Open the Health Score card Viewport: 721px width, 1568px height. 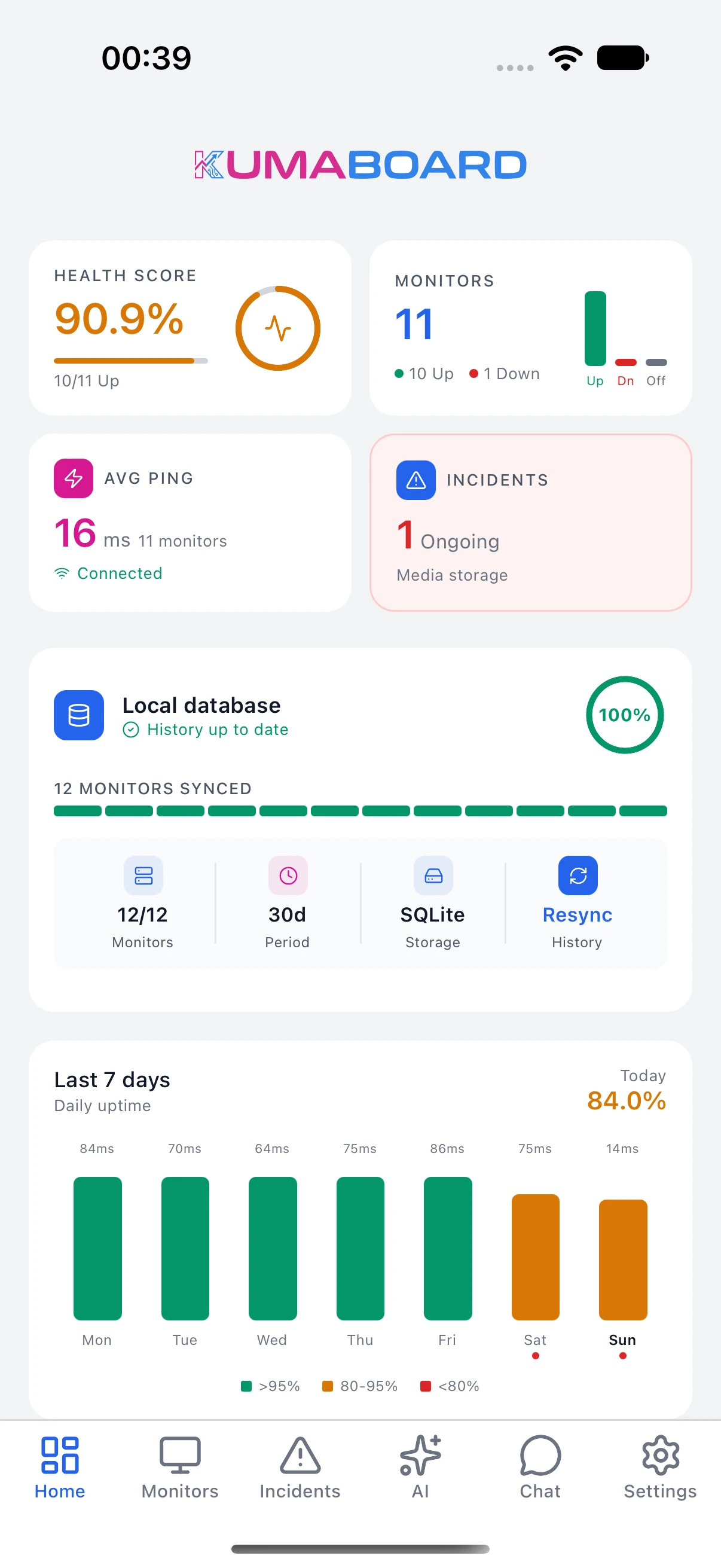pos(190,328)
